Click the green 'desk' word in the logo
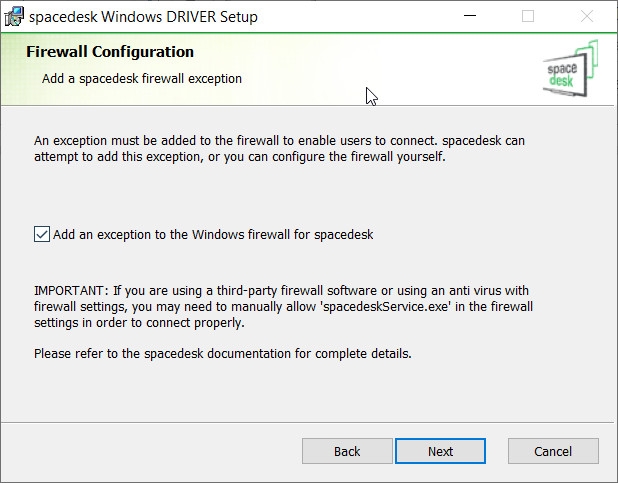The width and height of the screenshot is (618, 483). pos(562,81)
